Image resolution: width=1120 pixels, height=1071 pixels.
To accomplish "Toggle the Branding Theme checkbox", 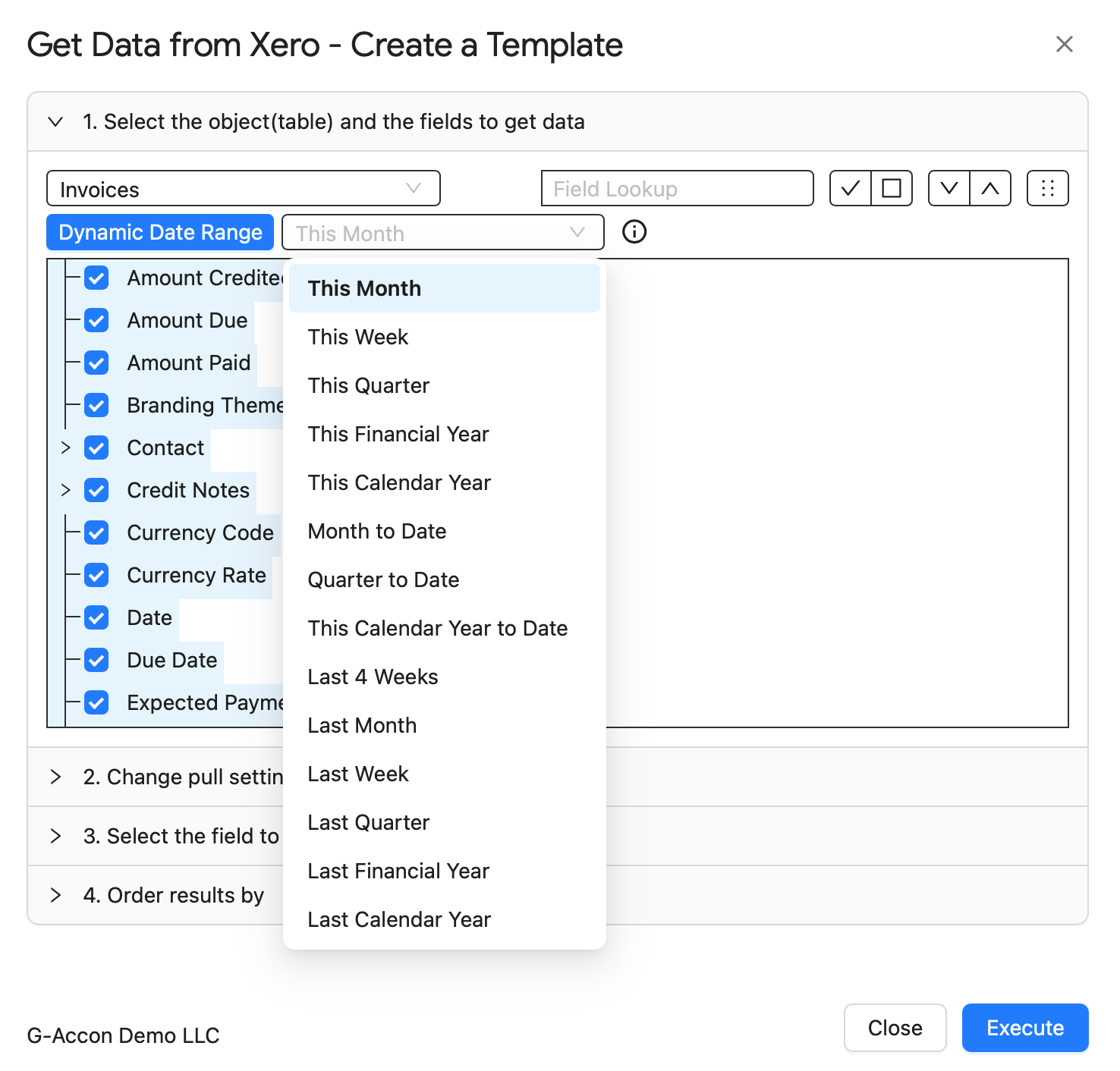I will (96, 406).
